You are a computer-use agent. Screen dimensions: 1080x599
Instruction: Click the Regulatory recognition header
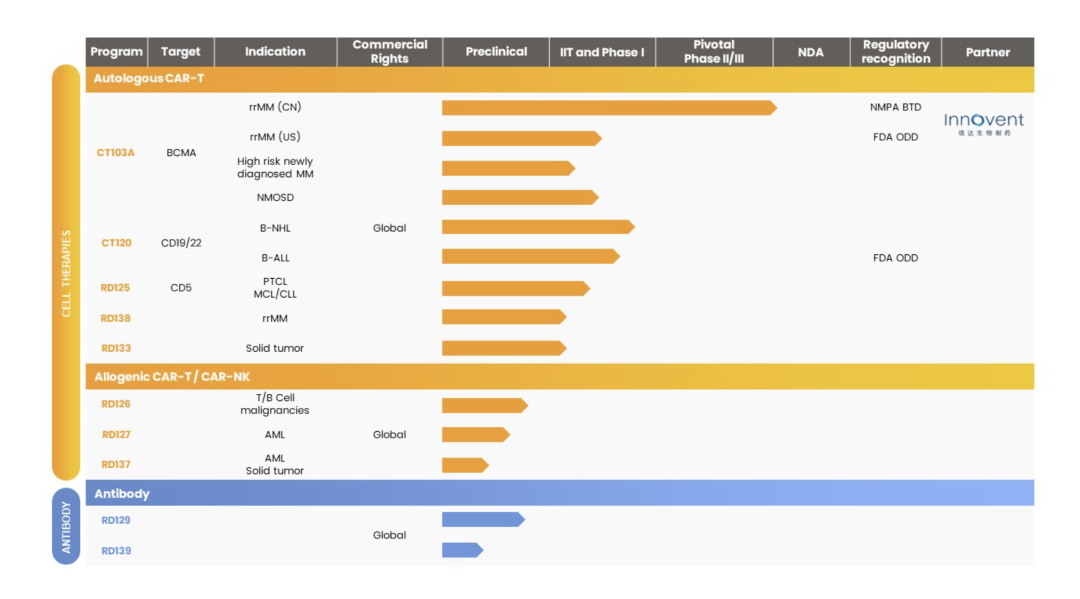895,52
